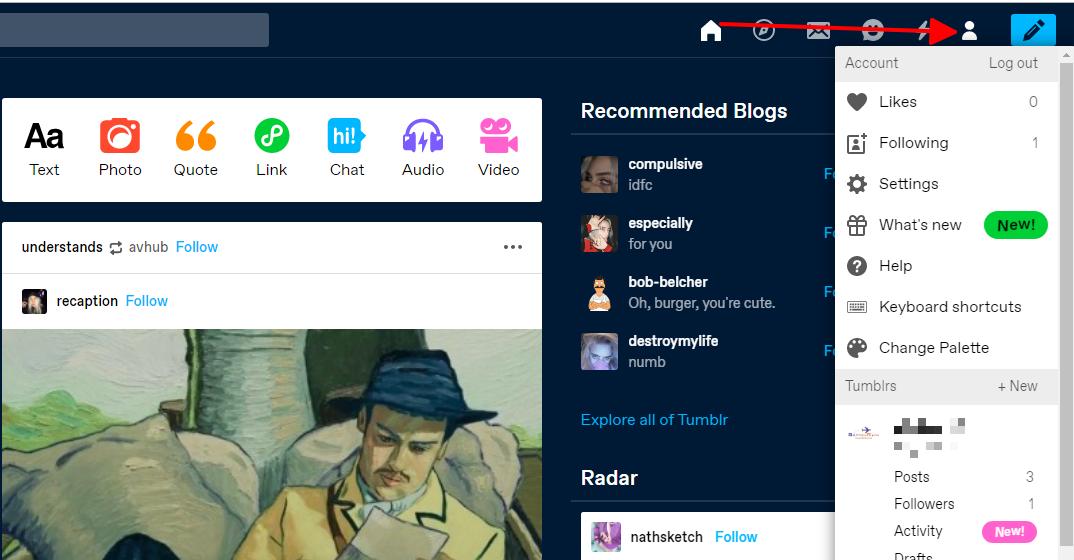Open Help in the account menu
Image resolution: width=1074 pixels, height=560 pixels.
click(947, 266)
